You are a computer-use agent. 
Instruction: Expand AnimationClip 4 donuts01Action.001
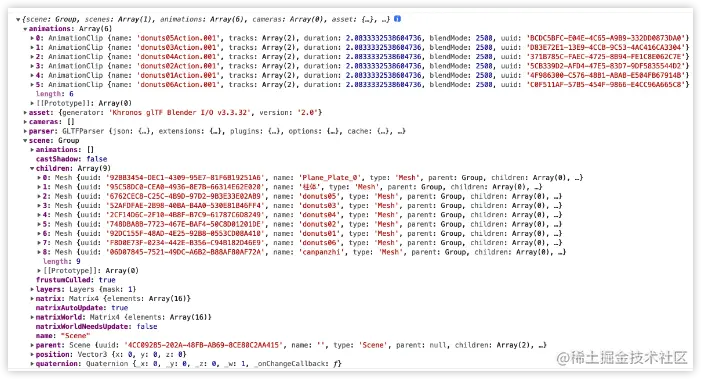pyautogui.click(x=33, y=76)
